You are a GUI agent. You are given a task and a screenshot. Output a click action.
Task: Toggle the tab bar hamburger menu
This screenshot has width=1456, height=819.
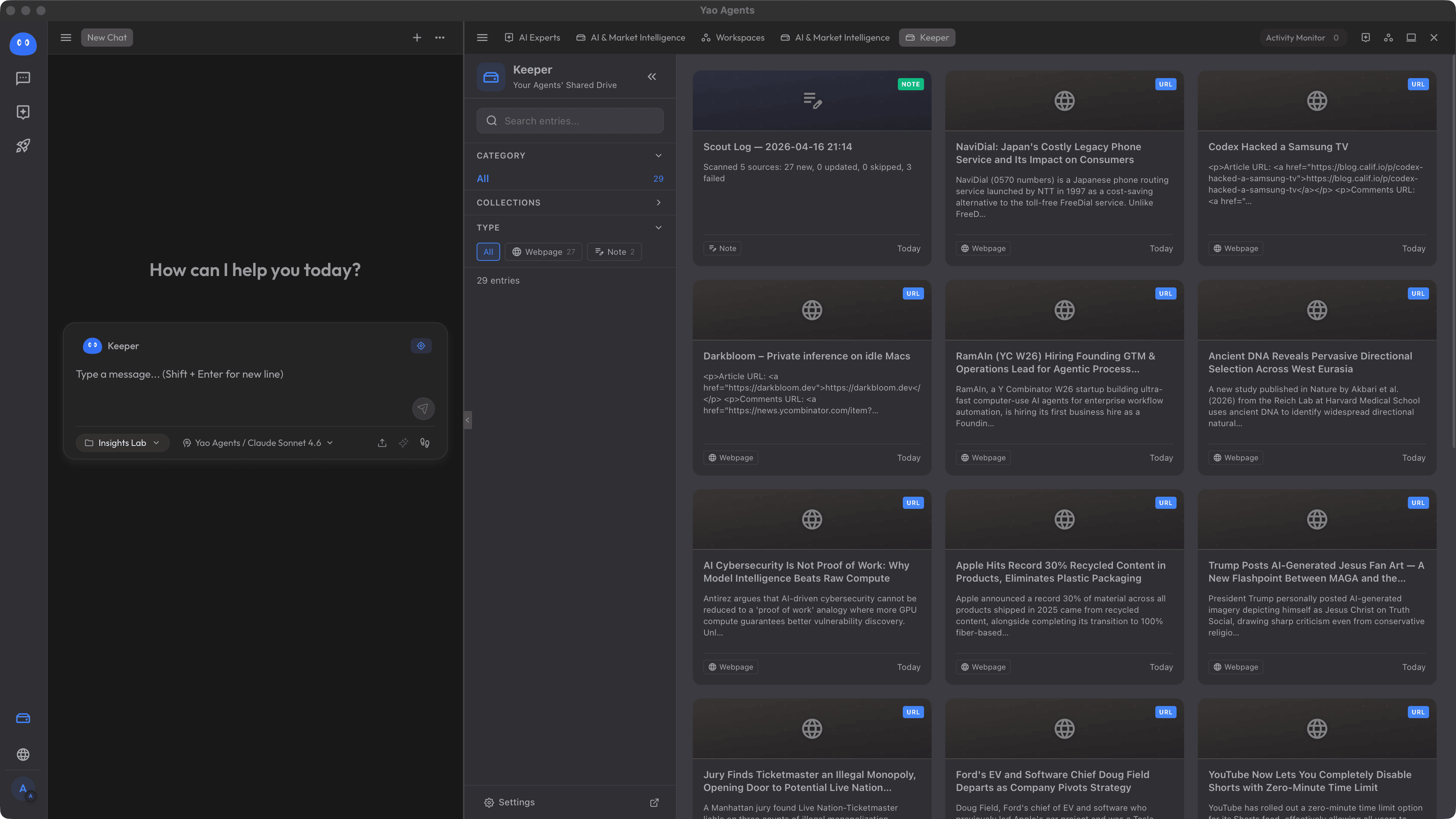click(x=482, y=37)
